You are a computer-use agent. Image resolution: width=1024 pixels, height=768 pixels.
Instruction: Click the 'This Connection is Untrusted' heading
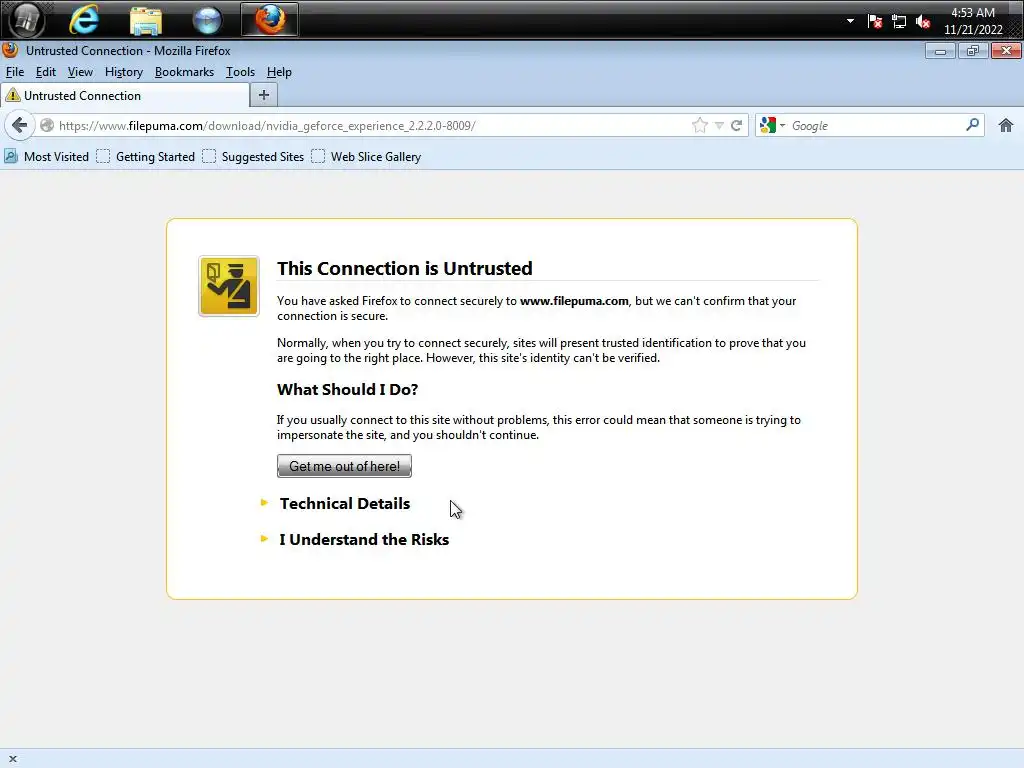point(404,268)
